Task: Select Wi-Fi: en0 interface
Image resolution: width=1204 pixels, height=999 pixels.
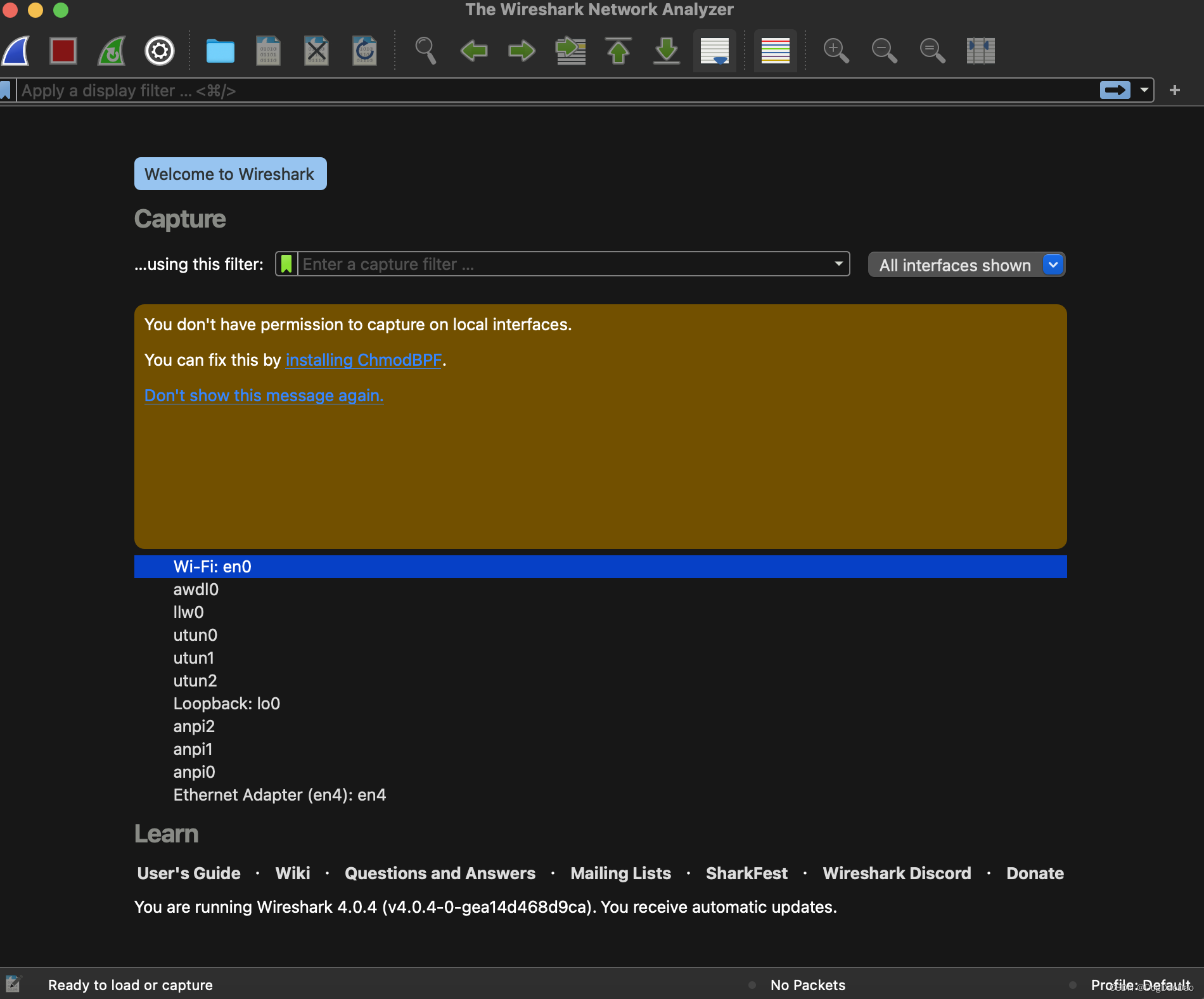Action: [x=601, y=567]
